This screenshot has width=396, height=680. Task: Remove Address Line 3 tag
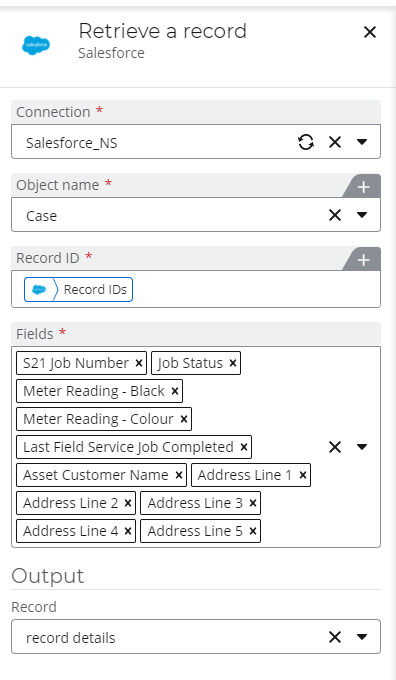coord(252,503)
